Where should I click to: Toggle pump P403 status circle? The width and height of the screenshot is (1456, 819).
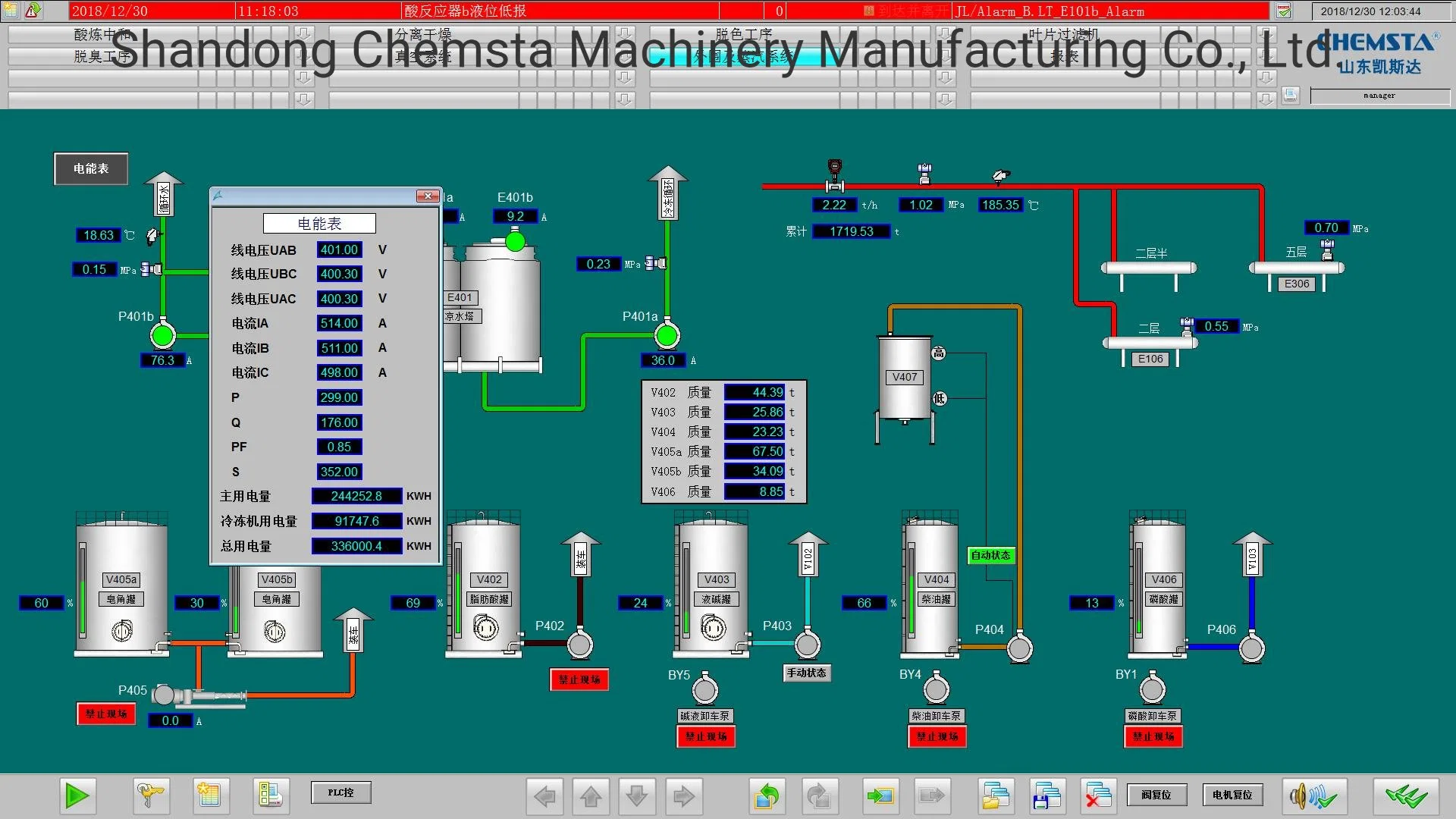pyautogui.click(x=808, y=645)
